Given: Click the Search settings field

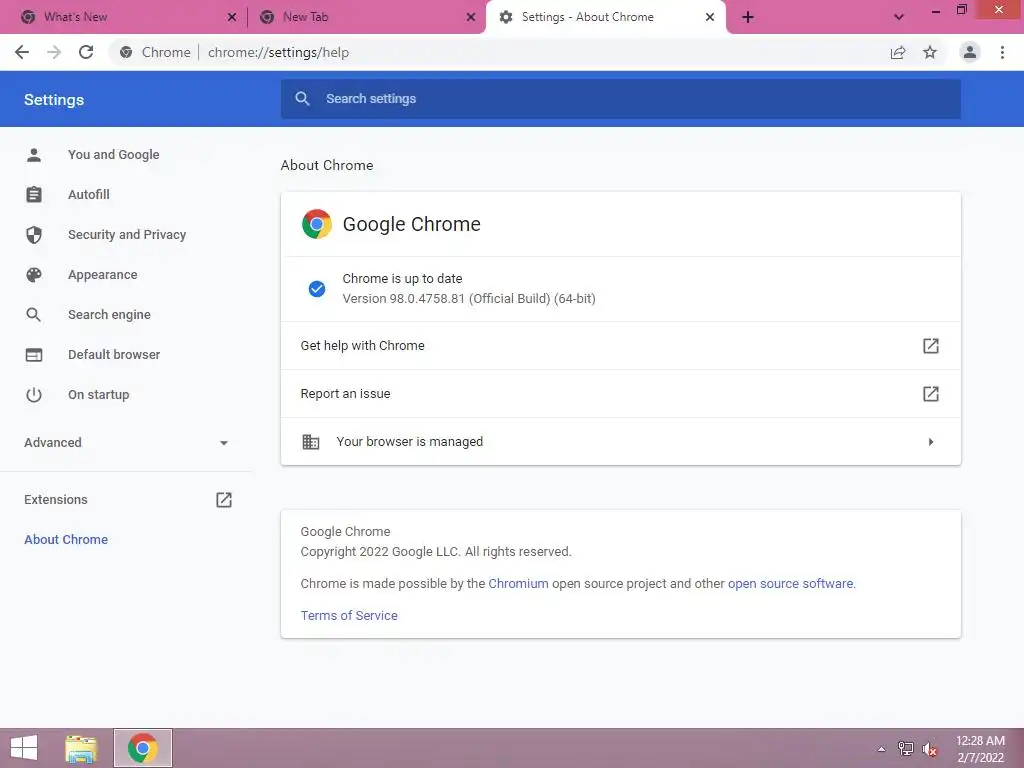Looking at the screenshot, I should tap(620, 99).
